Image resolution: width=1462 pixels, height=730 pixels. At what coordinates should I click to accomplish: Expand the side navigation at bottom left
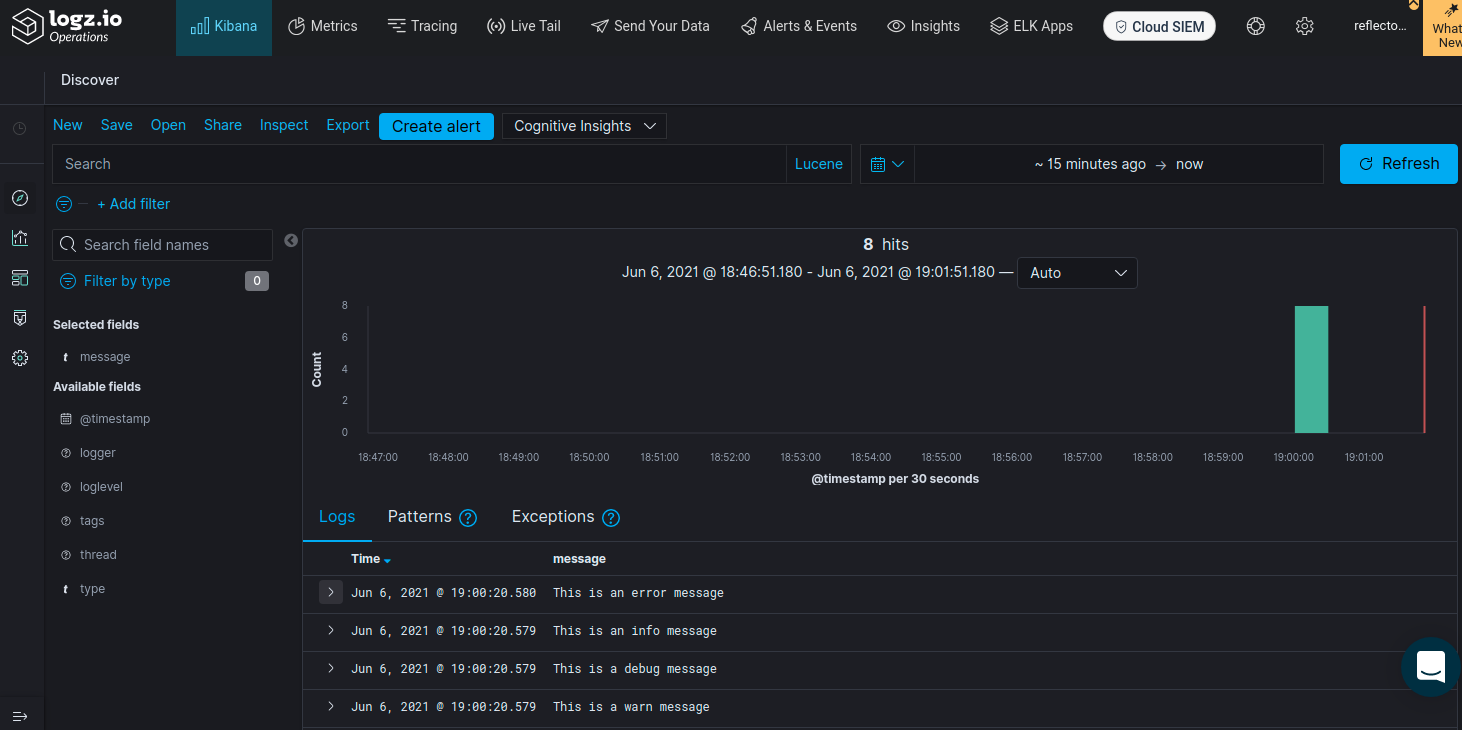coord(20,716)
